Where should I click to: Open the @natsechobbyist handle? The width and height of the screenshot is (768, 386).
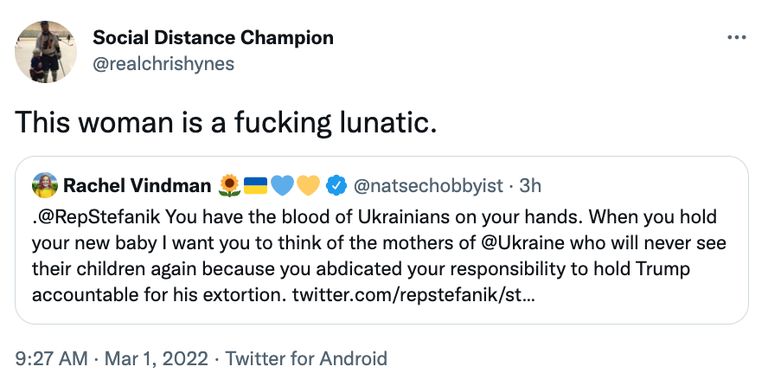[x=428, y=186]
